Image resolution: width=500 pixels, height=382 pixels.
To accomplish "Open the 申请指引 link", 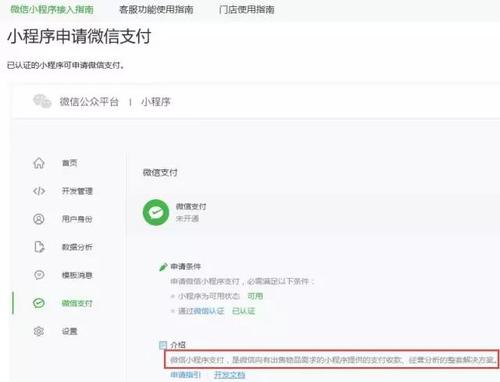I will 186,375.
